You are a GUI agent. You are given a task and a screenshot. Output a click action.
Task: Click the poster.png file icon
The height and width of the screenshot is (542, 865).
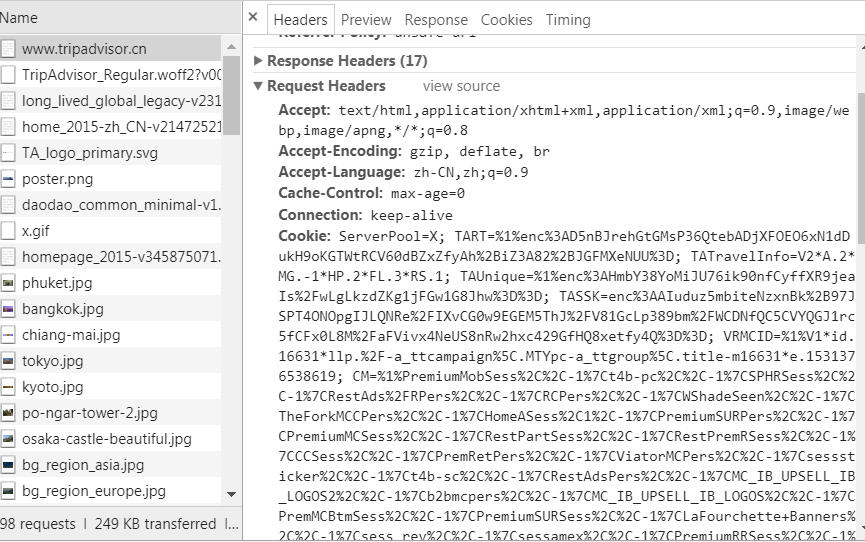(9, 179)
